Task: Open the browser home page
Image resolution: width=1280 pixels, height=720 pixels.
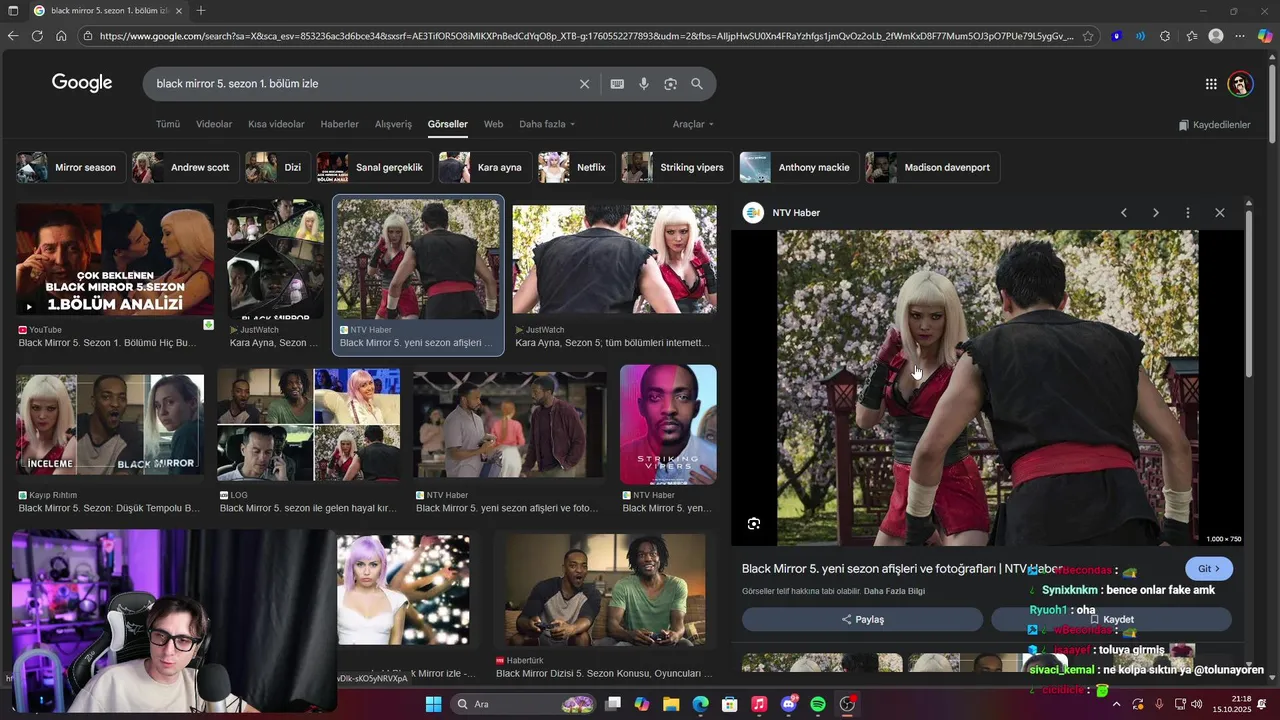Action: pyautogui.click(x=61, y=36)
